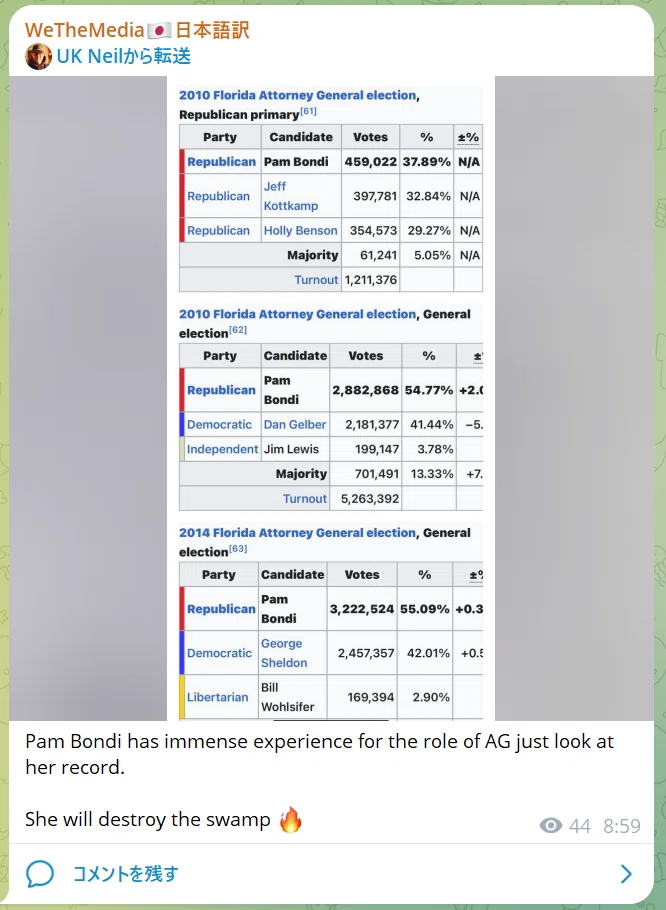The height and width of the screenshot is (910, 666).
Task: Open the Dan Gelber candidate link
Action: click(295, 424)
